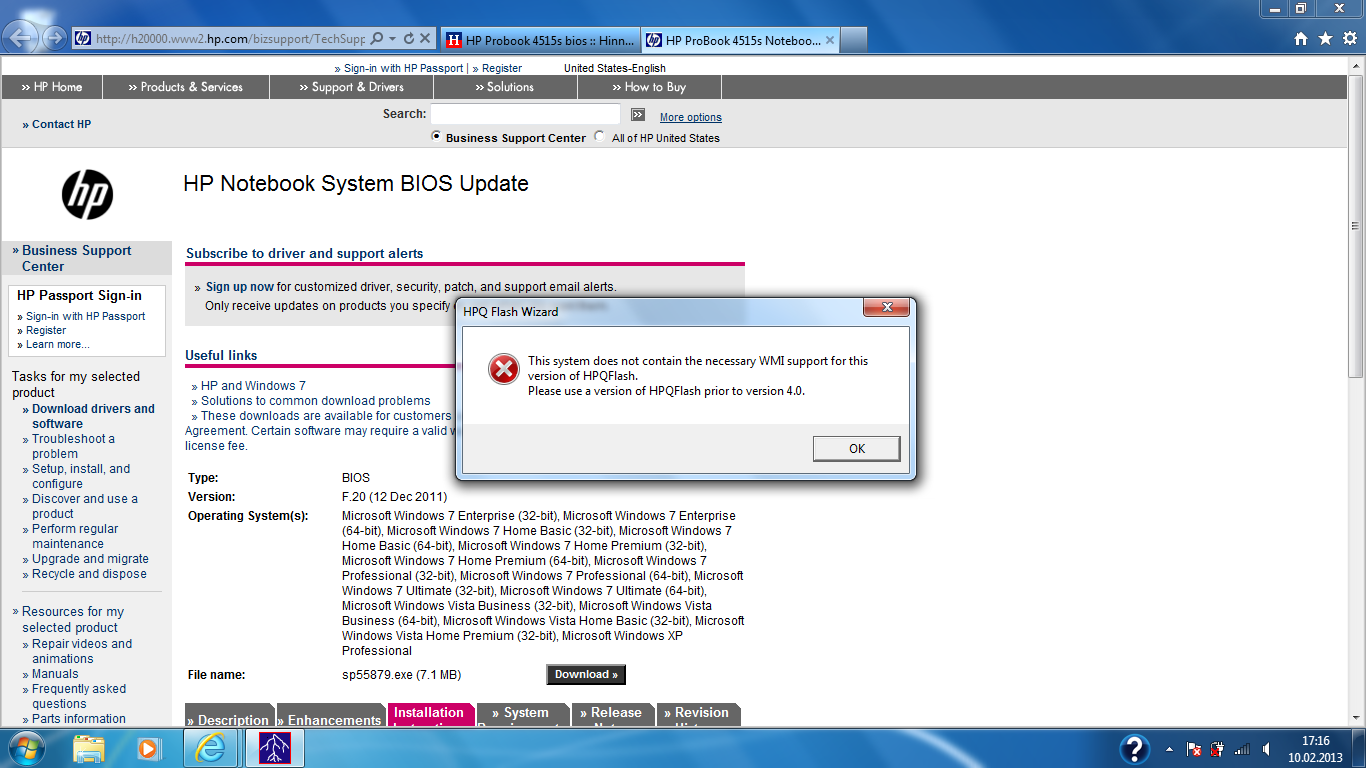Click the page icon in address bar

(x=82, y=39)
